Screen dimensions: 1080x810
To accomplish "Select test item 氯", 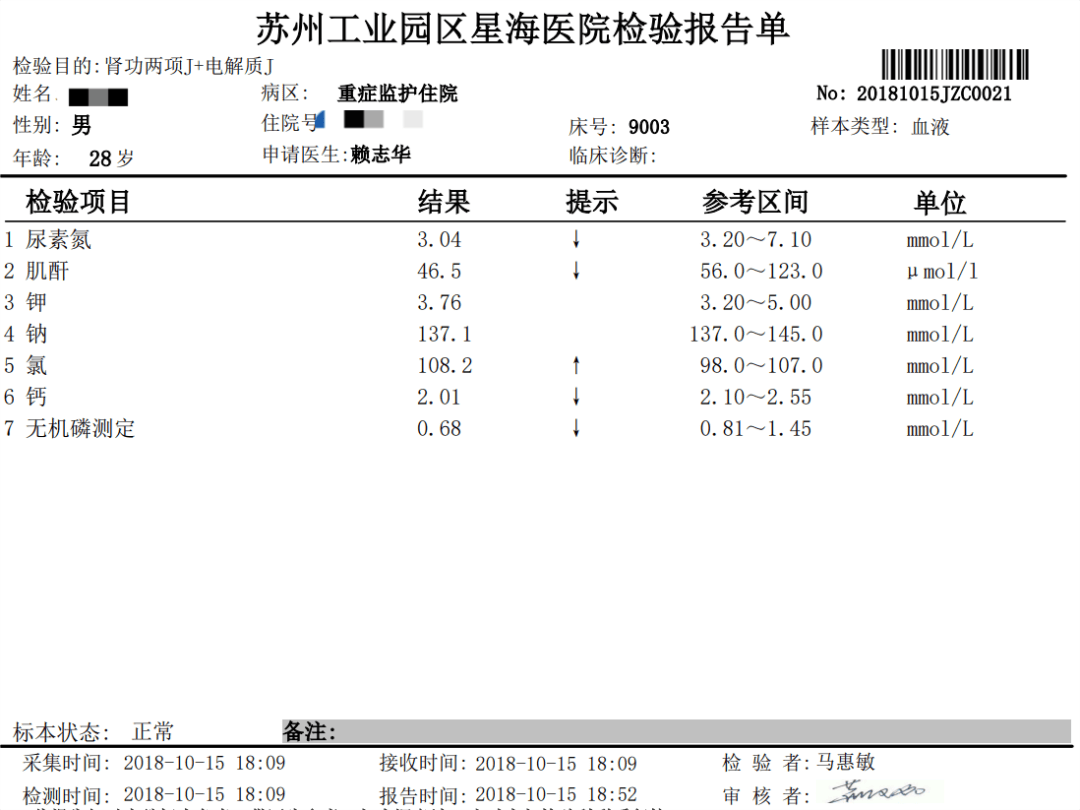I will (x=37, y=366).
